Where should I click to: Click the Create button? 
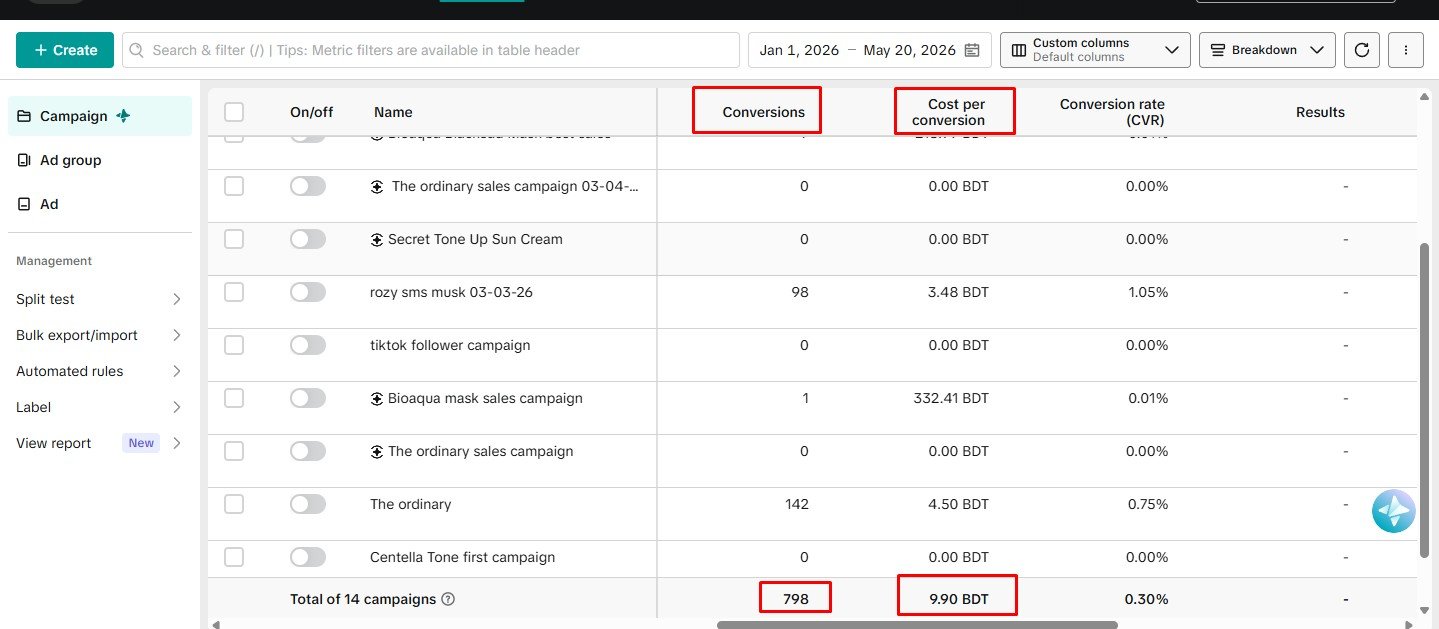[65, 50]
